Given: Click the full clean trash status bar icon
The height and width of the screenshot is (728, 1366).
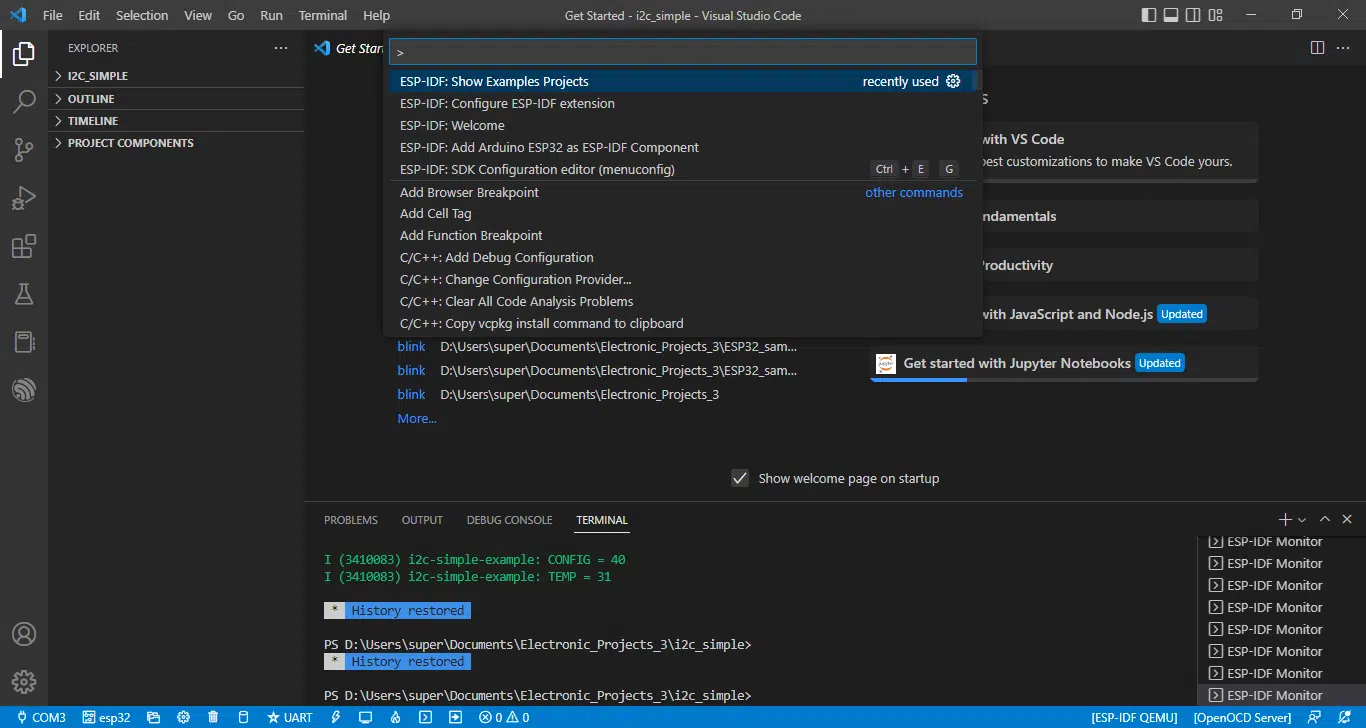Looking at the screenshot, I should 213,717.
